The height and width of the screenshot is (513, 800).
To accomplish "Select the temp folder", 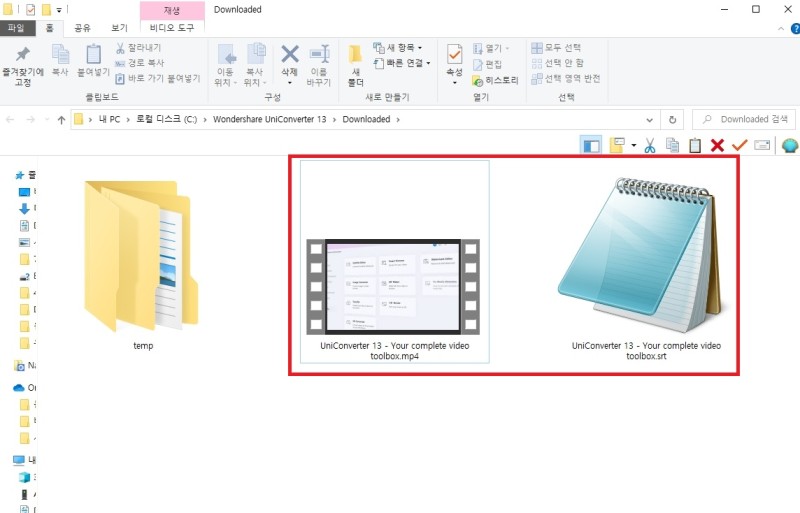I will click(142, 265).
